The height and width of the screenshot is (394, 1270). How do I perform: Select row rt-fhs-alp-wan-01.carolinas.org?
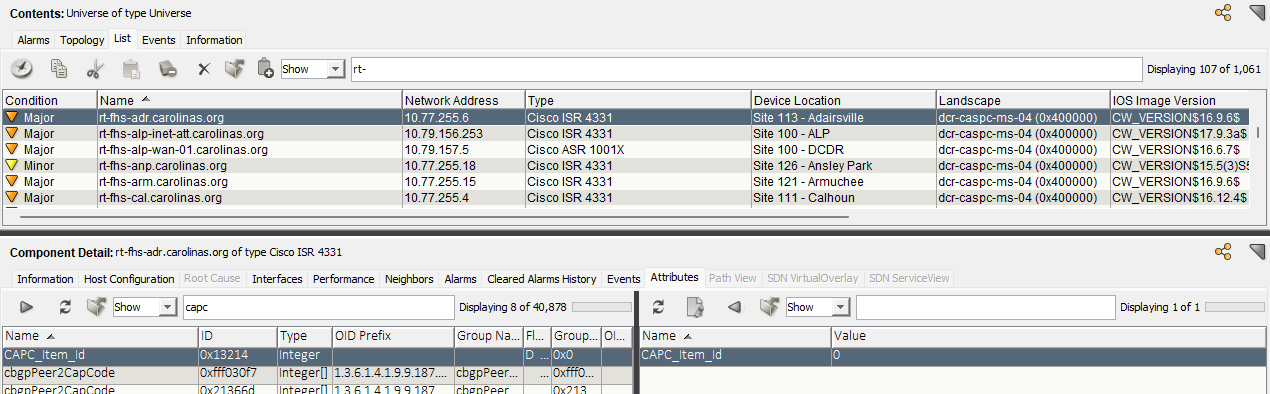tap(627, 149)
